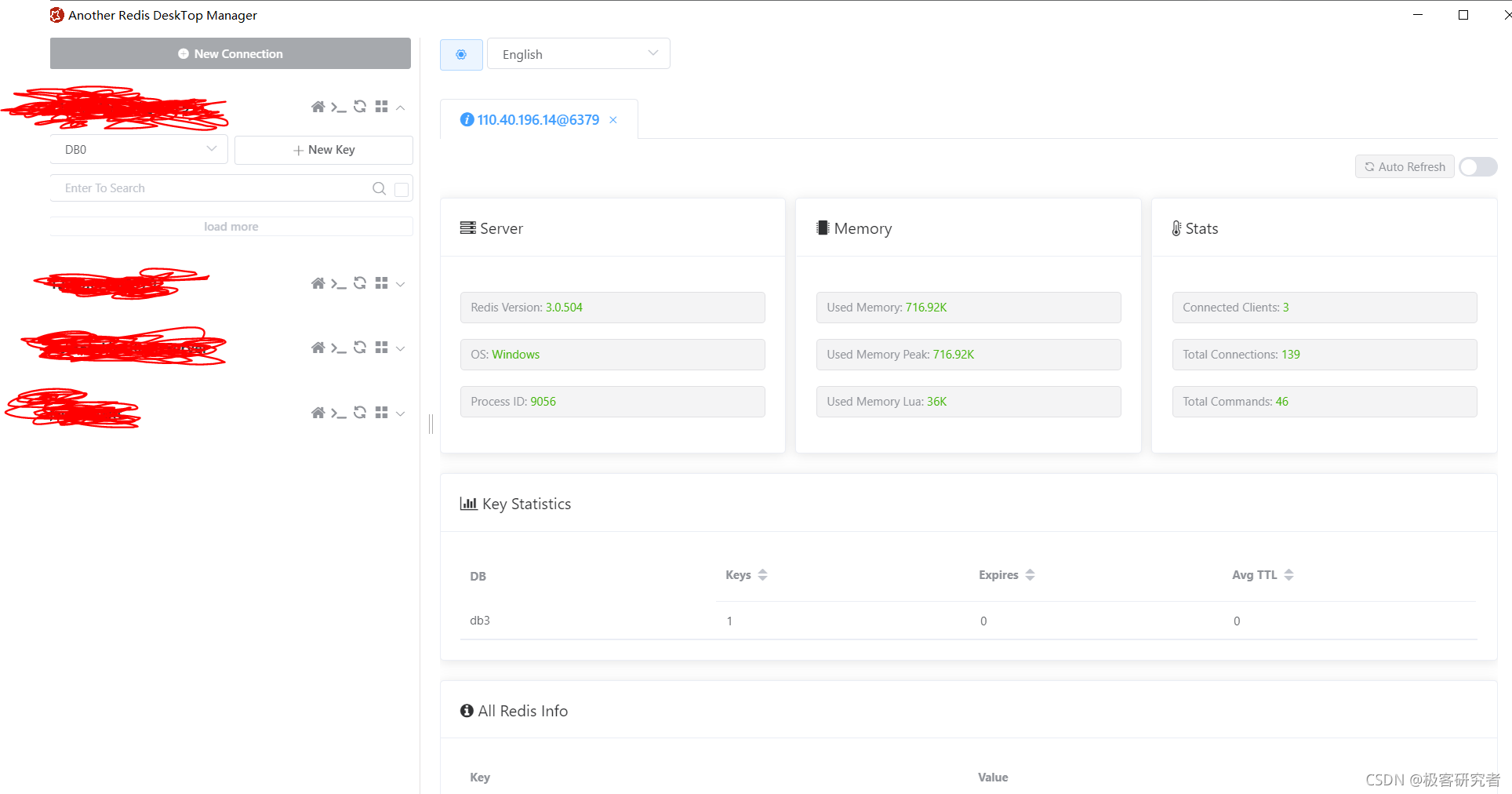
Task: Click the New Connection button
Action: coord(231,53)
